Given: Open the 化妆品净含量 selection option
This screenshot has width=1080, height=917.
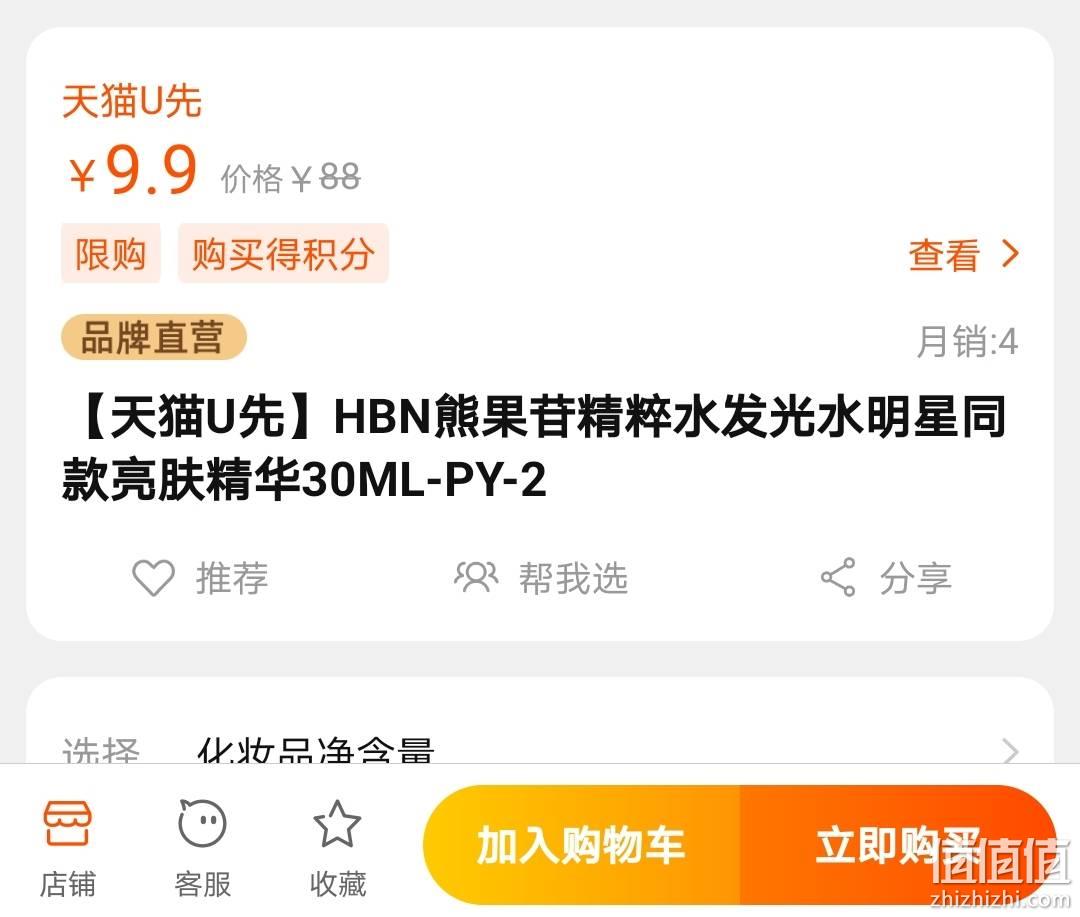Looking at the screenshot, I should [315, 750].
